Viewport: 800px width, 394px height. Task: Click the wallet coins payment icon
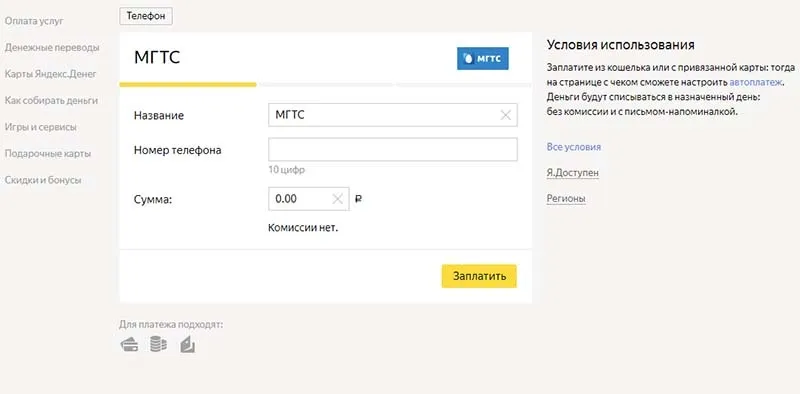pos(158,344)
